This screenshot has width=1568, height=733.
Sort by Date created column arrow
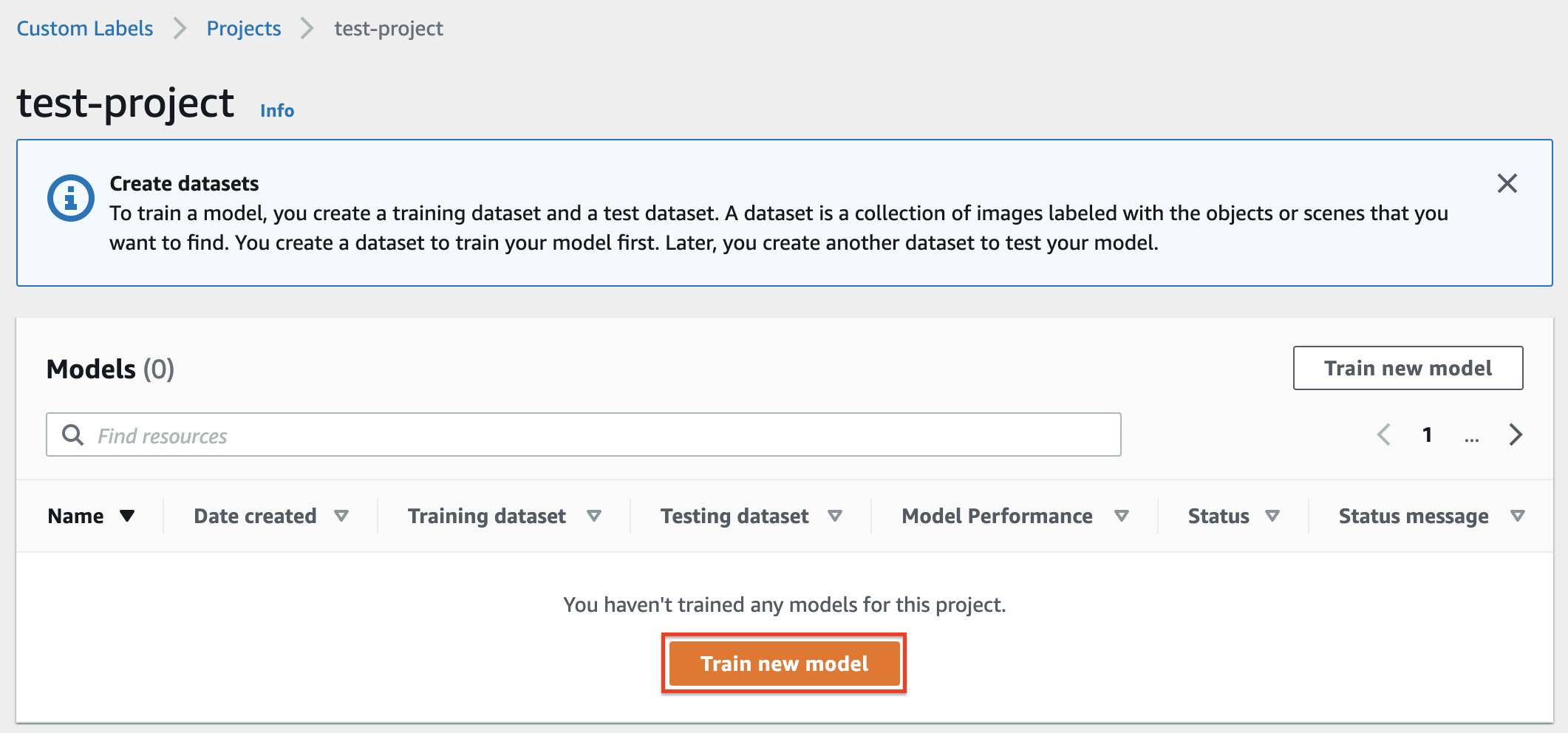click(341, 516)
